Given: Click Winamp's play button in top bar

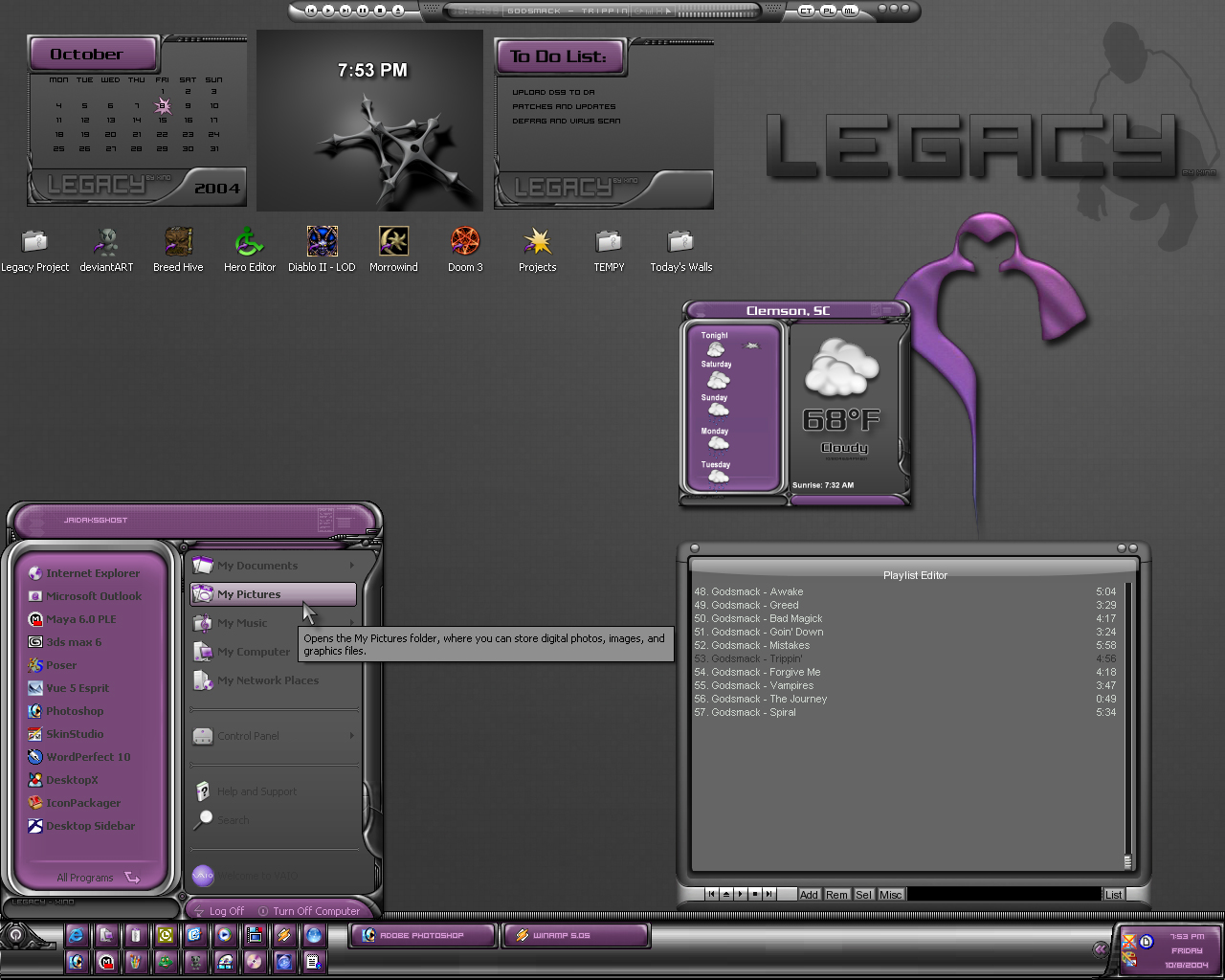Looking at the screenshot, I should 328,10.
